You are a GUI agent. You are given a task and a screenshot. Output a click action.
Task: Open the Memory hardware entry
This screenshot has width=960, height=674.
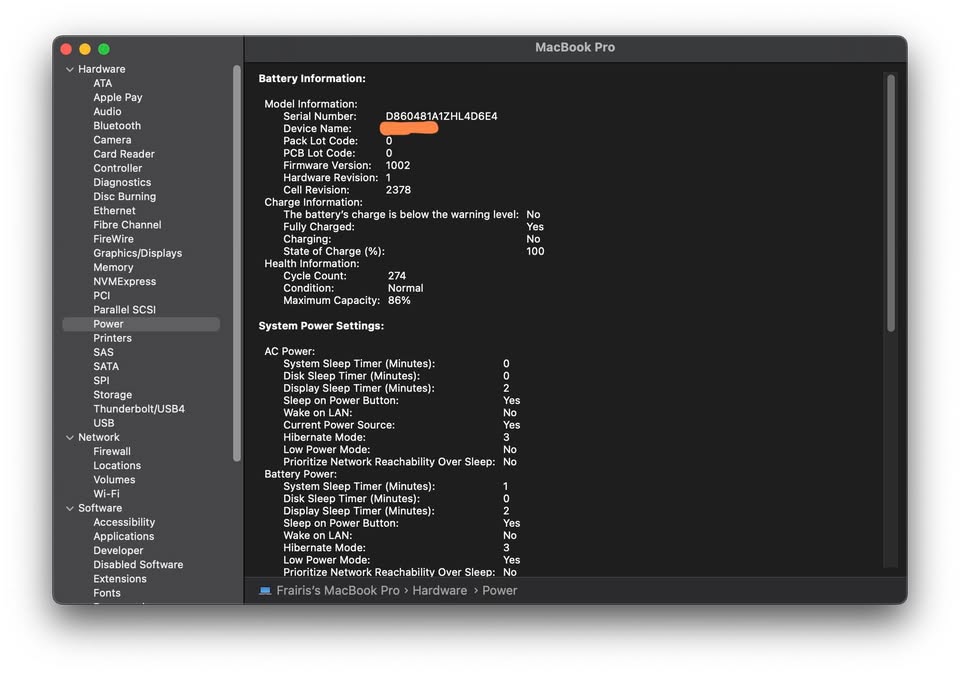[113, 268]
